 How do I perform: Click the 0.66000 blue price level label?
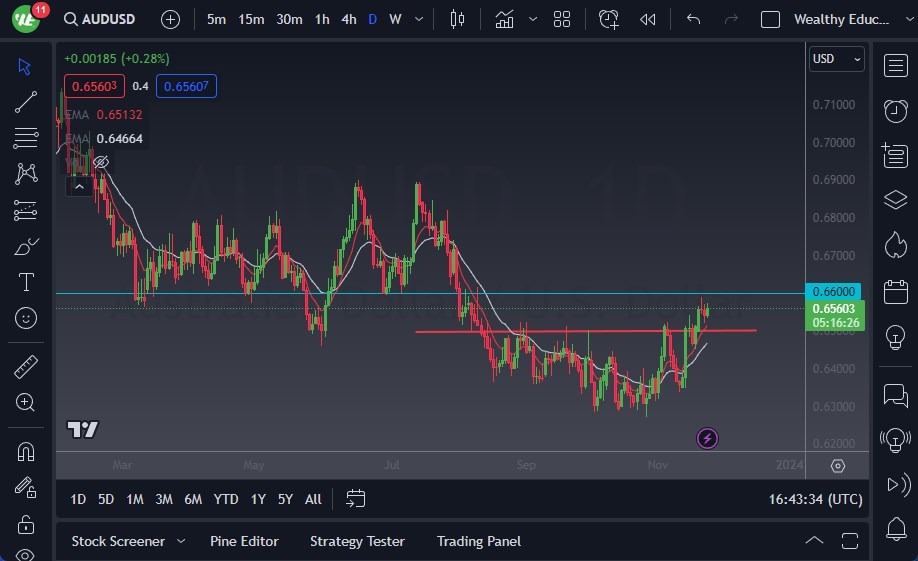coord(833,291)
